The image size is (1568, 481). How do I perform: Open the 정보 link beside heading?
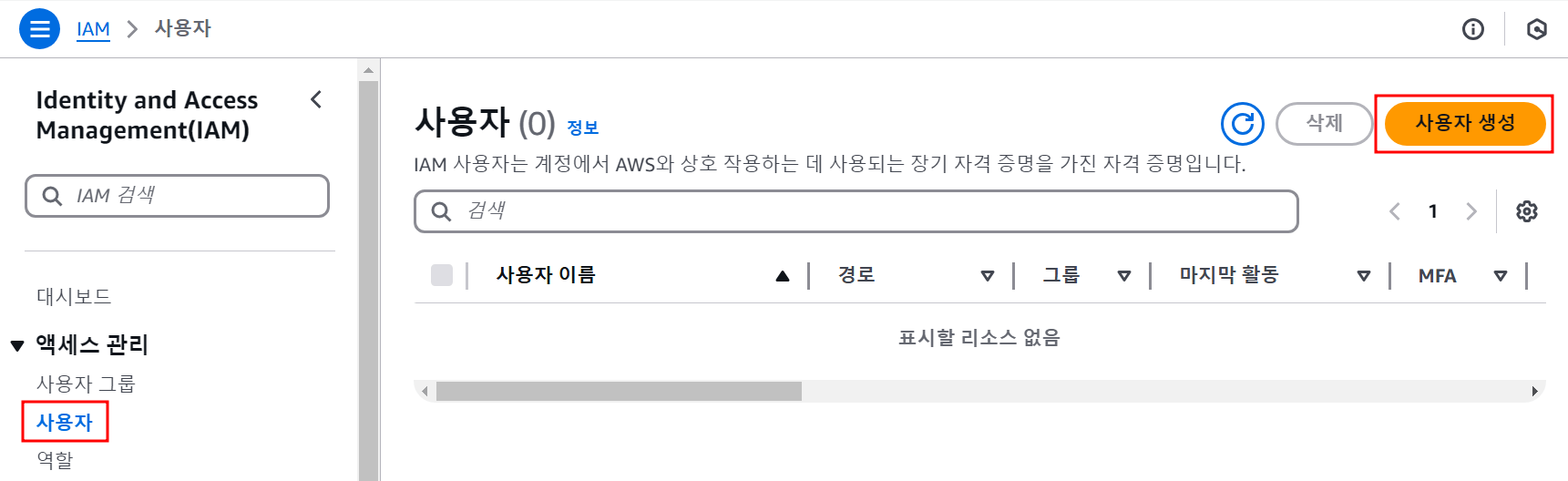click(x=582, y=128)
